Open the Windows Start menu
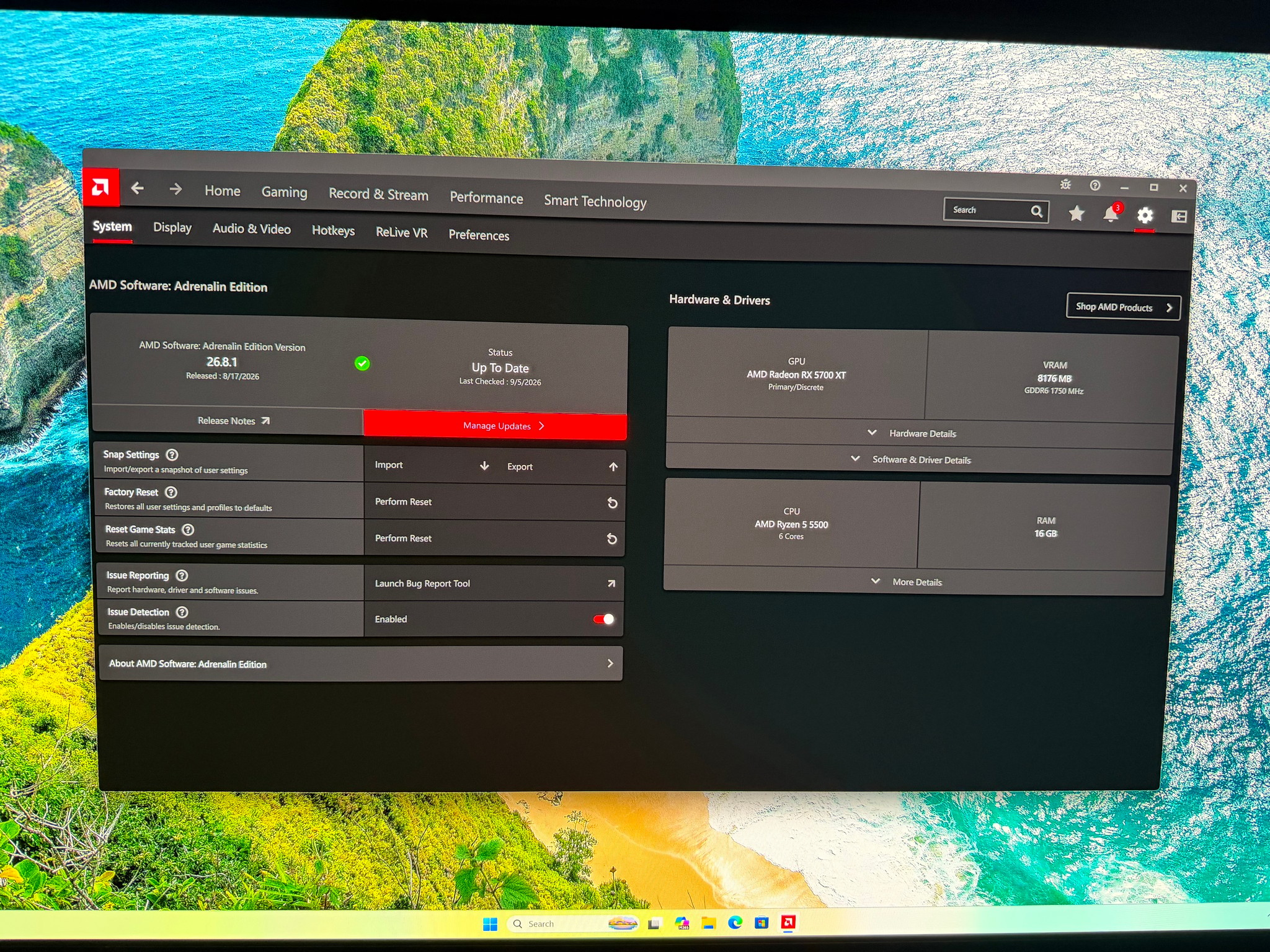The height and width of the screenshot is (952, 1270). 490,924
